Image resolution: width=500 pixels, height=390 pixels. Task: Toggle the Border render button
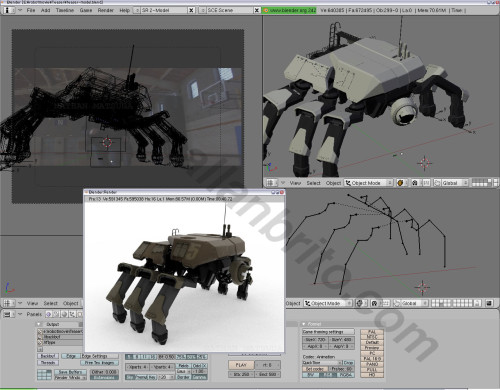[183, 377]
